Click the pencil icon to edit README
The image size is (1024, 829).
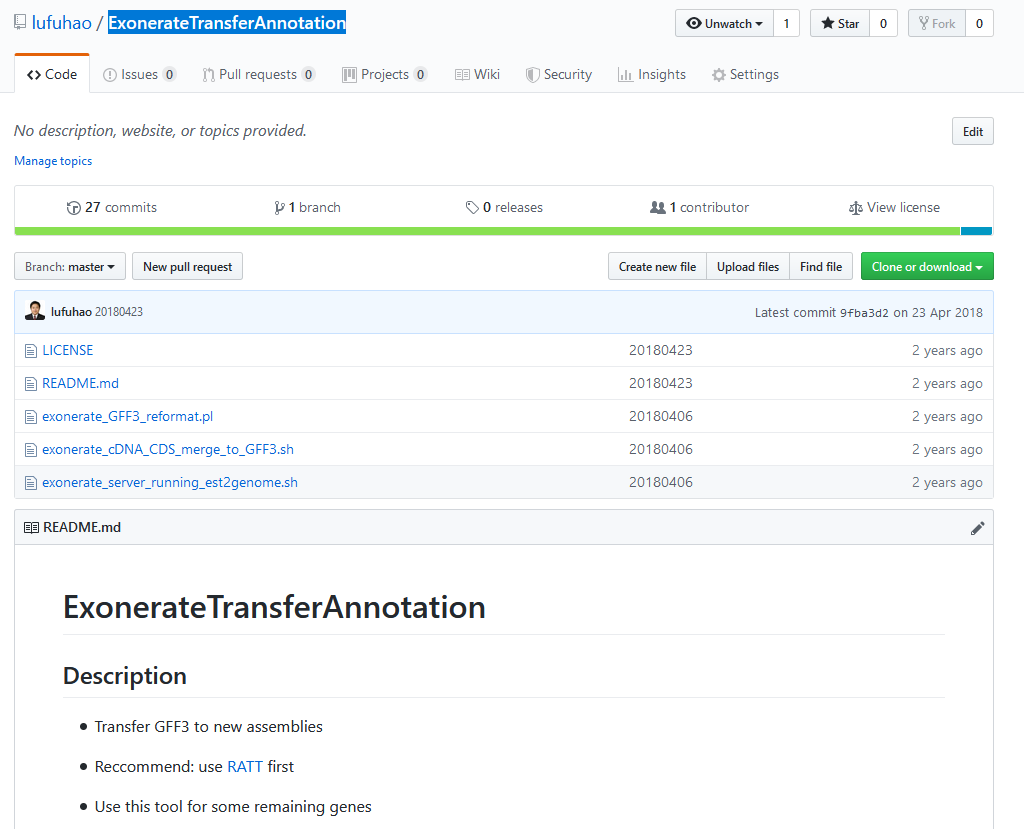[x=977, y=528]
